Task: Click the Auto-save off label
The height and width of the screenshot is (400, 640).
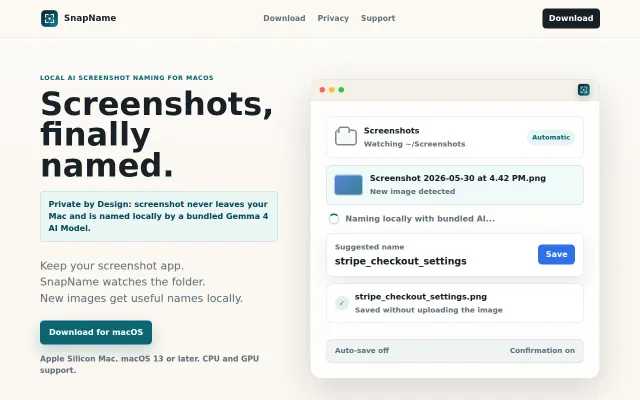Action: (362, 351)
